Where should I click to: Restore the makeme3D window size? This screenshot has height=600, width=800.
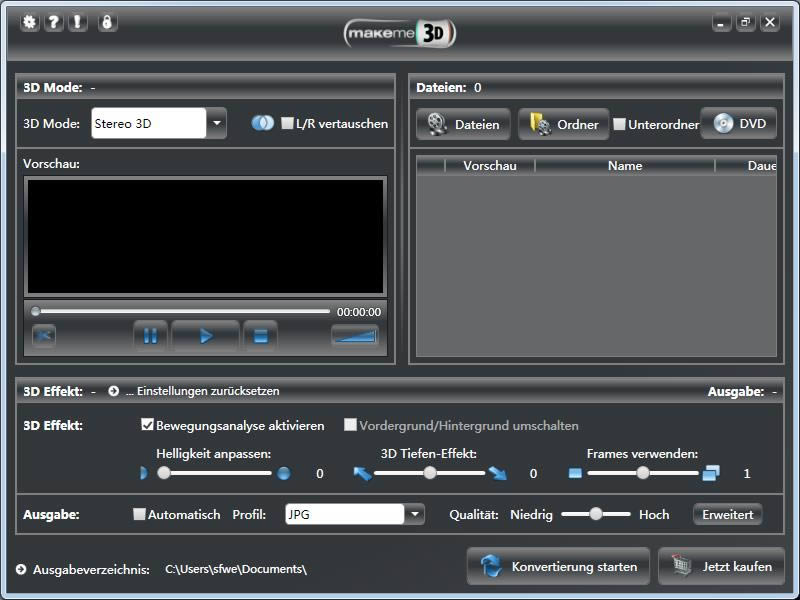tap(745, 23)
